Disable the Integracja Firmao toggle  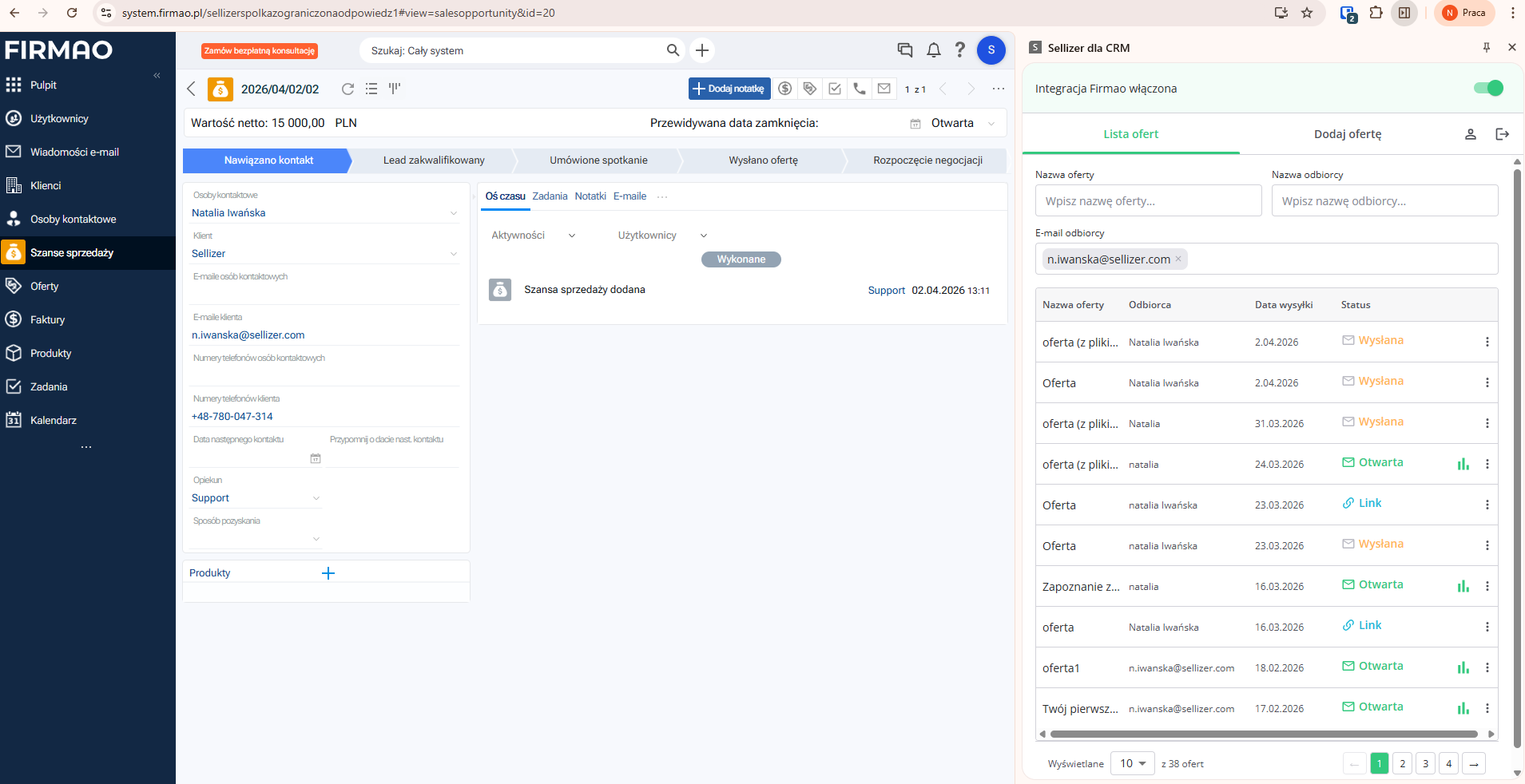[x=1488, y=89]
